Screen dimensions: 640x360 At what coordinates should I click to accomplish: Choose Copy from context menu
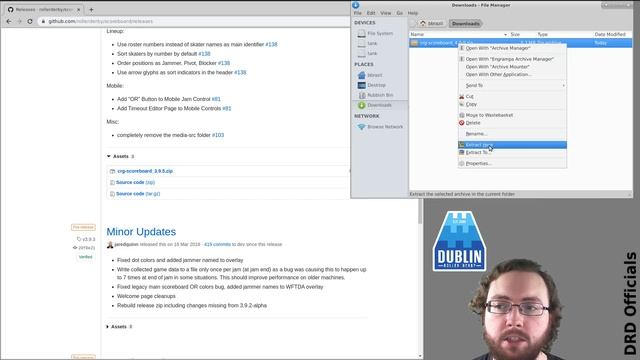pos(512,104)
